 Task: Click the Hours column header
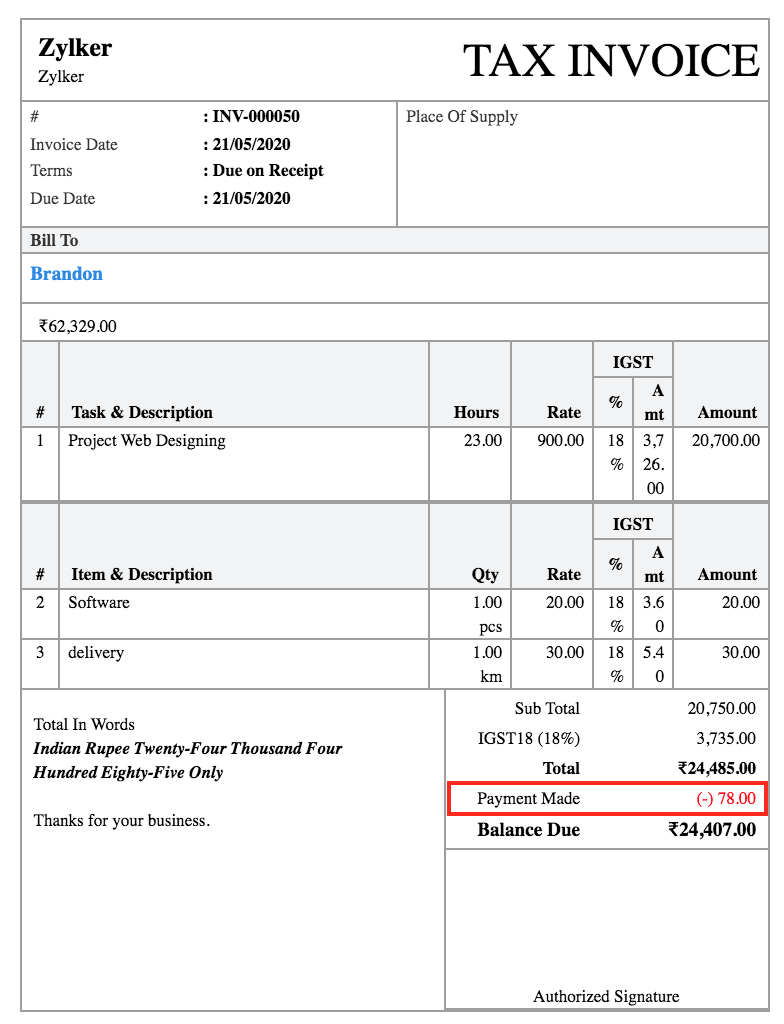476,412
